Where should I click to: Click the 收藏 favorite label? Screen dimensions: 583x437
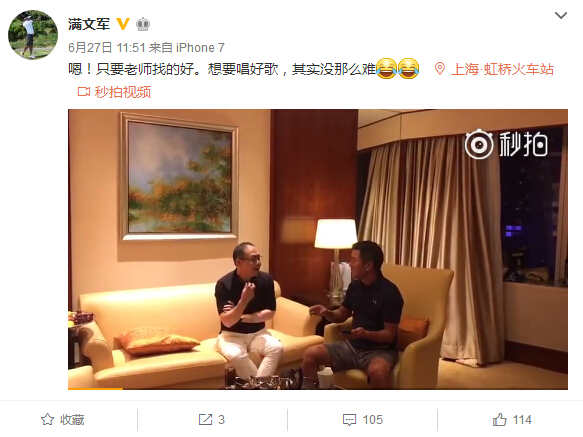72,420
